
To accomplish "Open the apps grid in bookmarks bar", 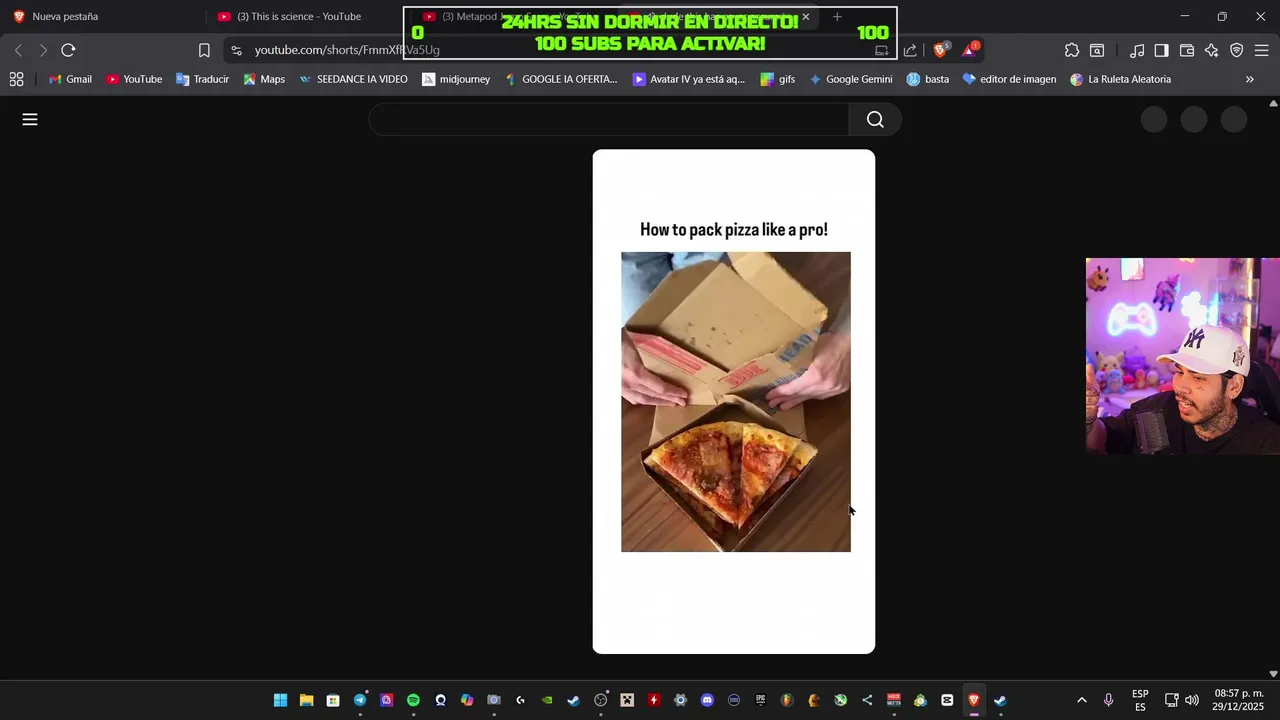I will coord(16,79).
